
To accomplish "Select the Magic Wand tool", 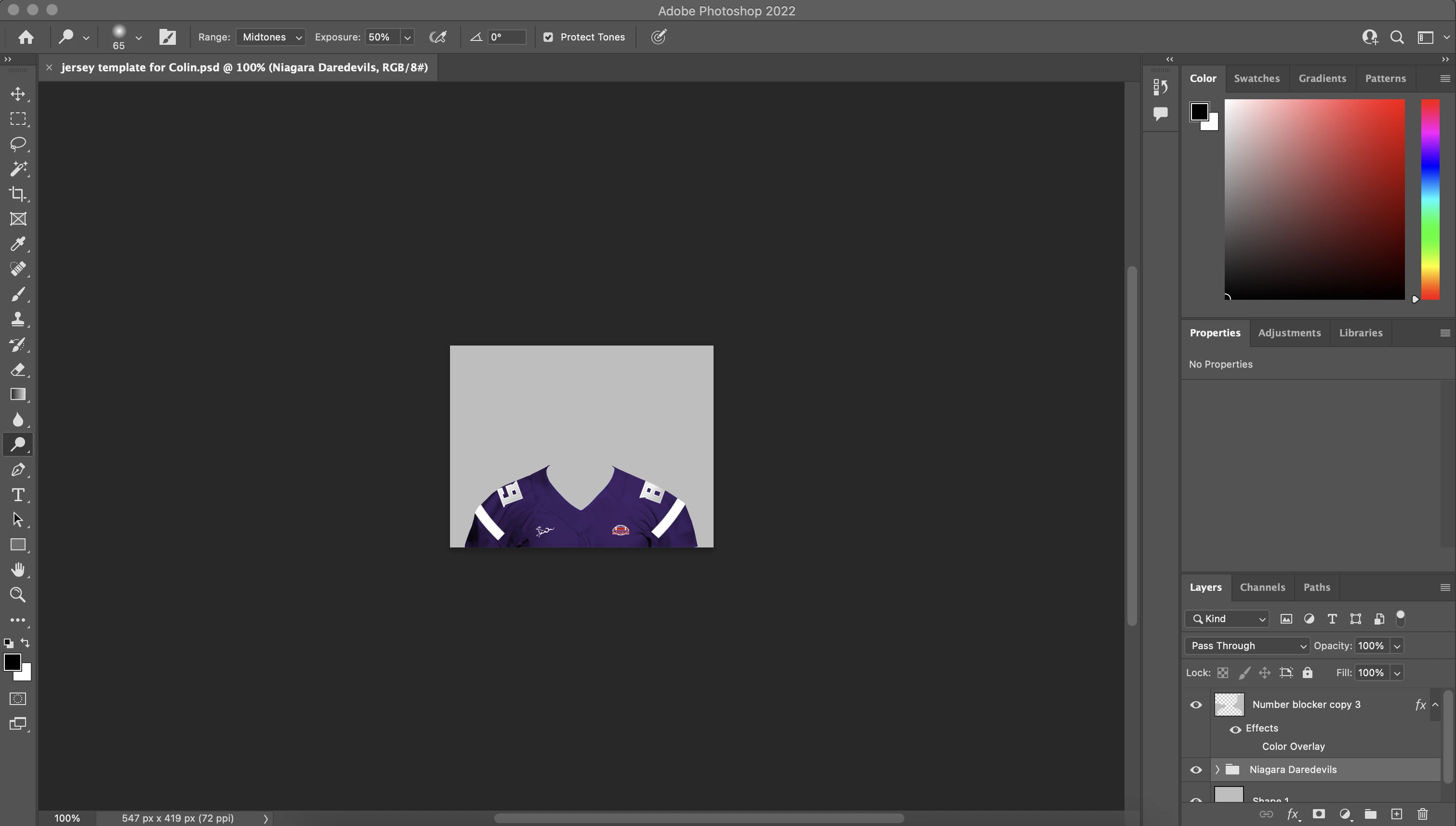I will (17, 169).
